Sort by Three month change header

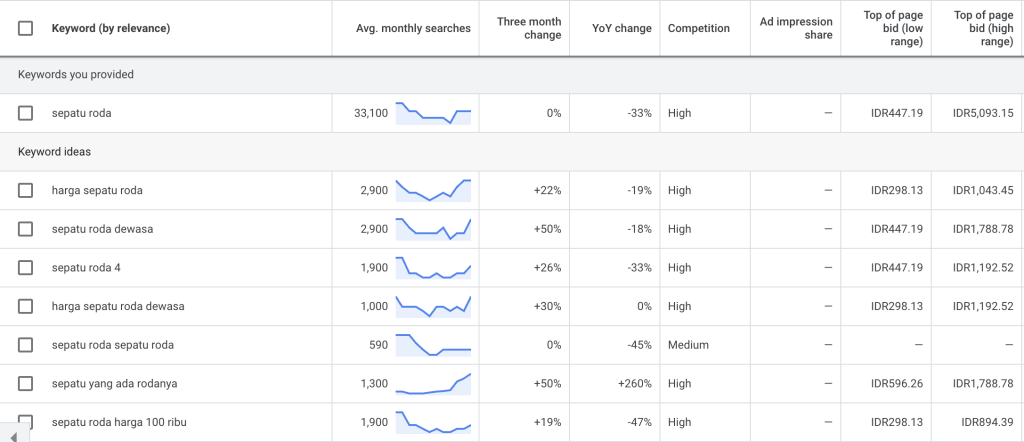tap(529, 28)
